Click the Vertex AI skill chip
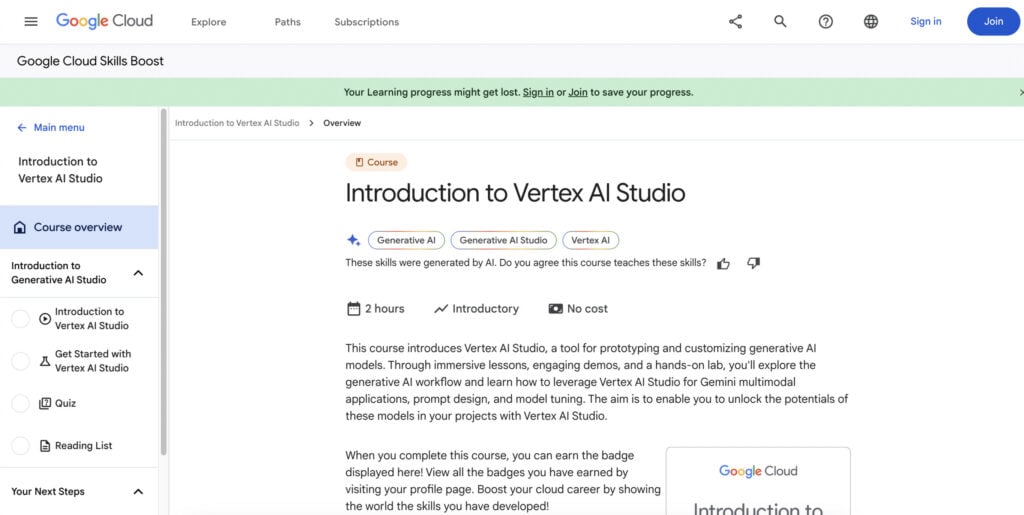 click(x=590, y=240)
